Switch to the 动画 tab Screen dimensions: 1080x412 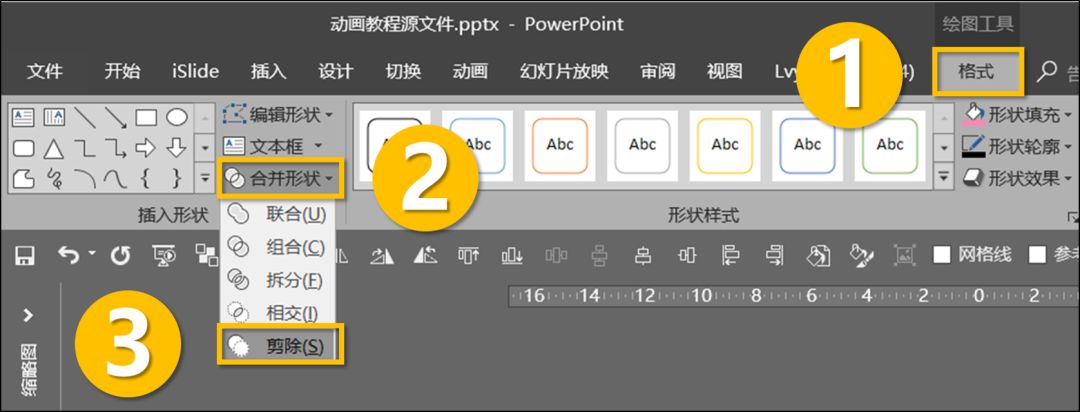point(470,71)
